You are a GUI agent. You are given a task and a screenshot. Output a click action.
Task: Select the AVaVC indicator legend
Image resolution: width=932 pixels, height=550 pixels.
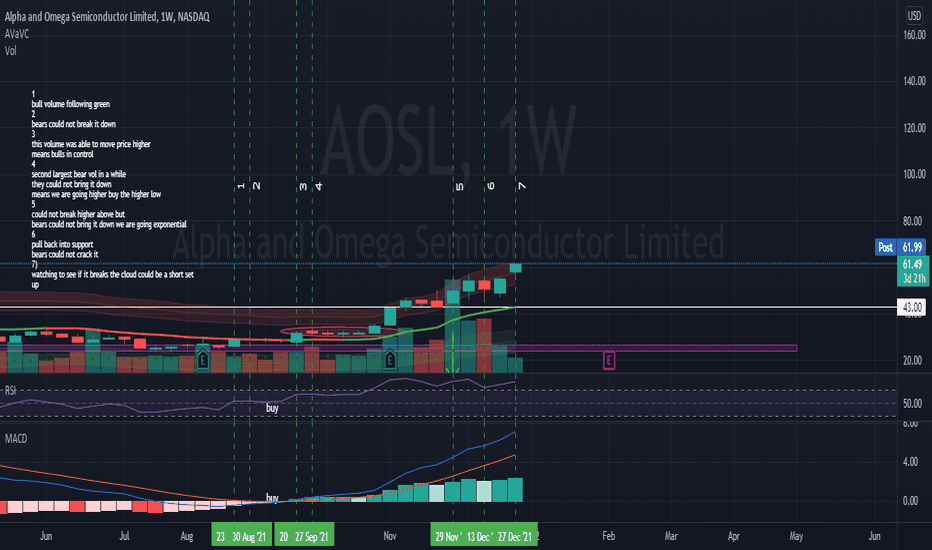click(17, 34)
